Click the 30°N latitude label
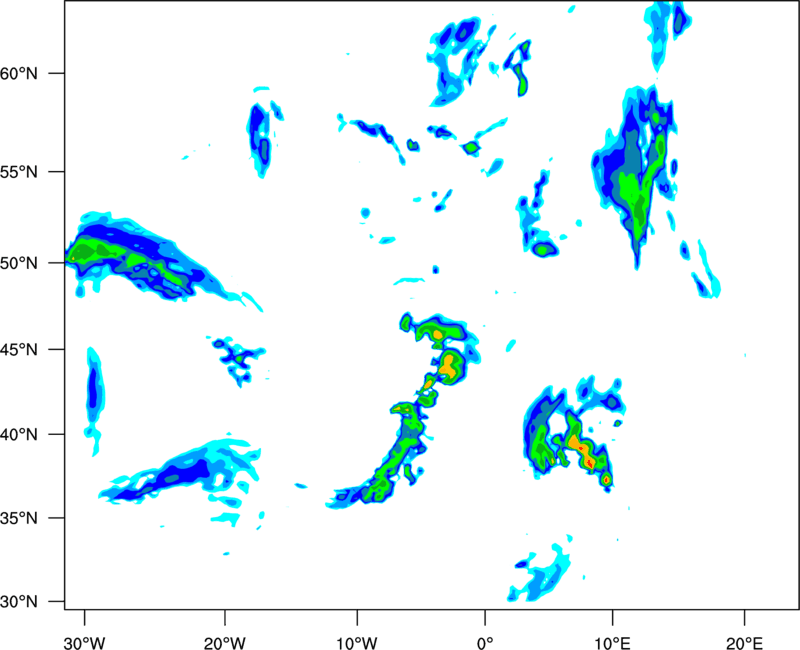 (x=19, y=602)
